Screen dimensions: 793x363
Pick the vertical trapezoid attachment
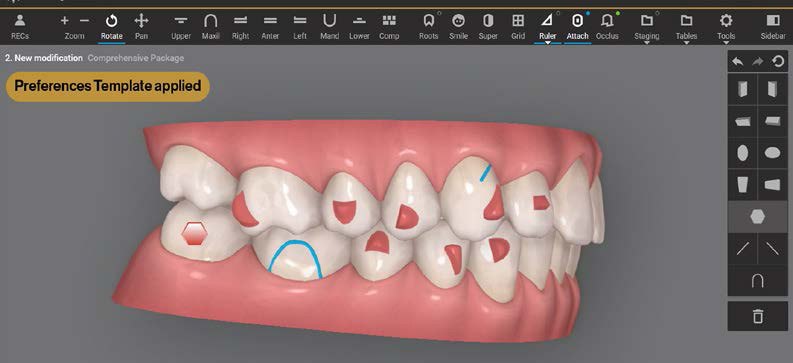[x=742, y=185]
